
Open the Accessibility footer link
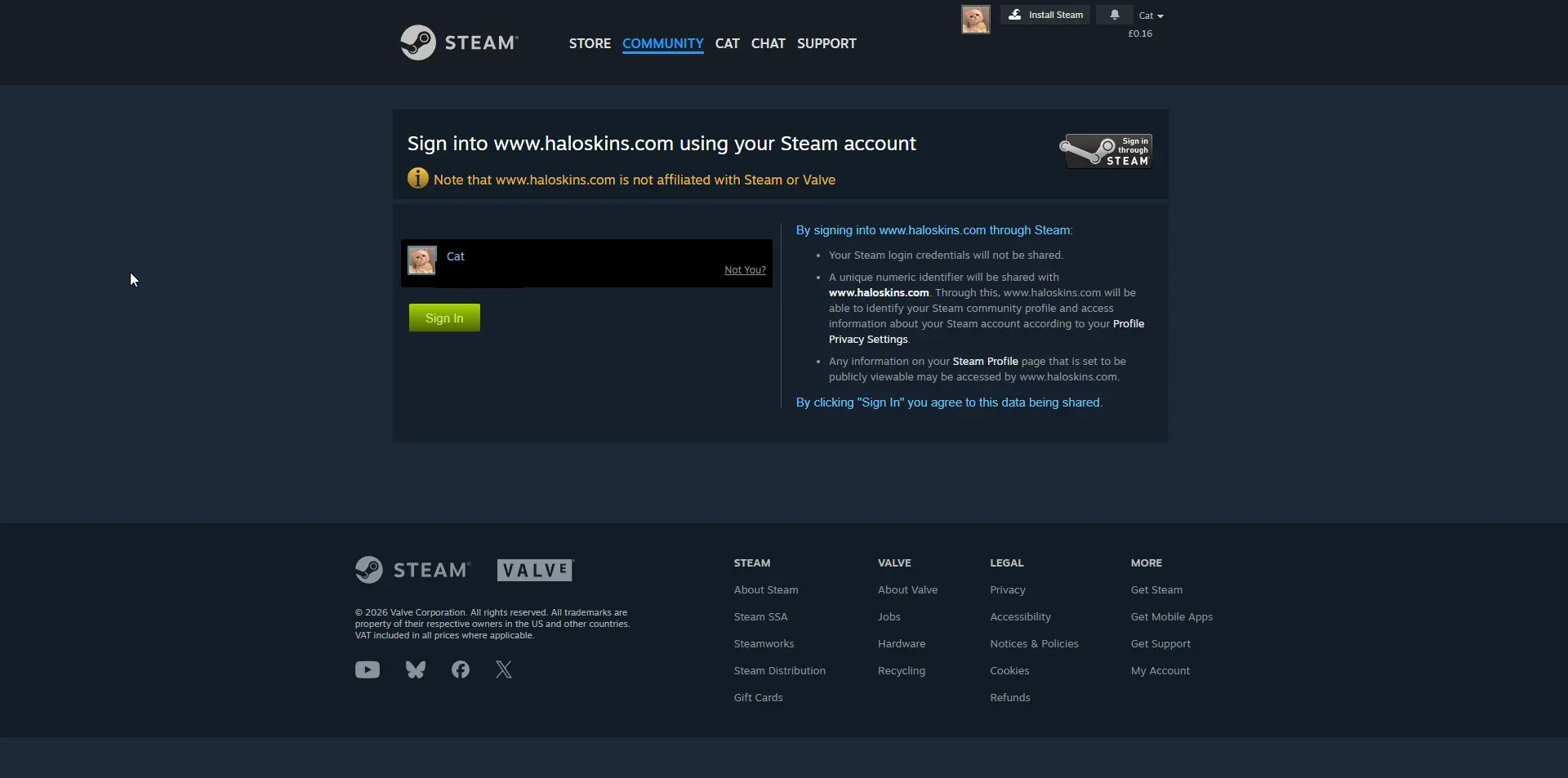point(1020,616)
